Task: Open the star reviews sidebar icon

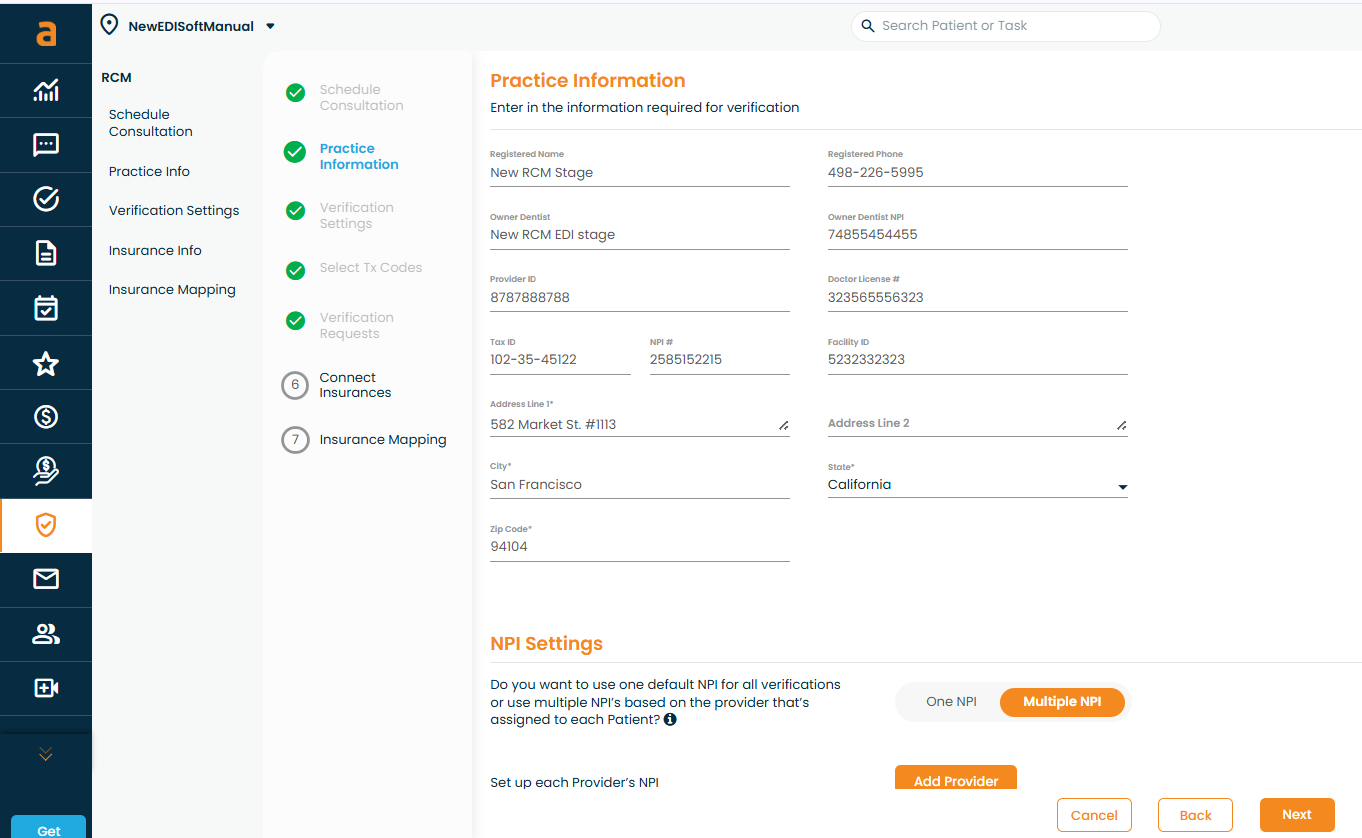Action: tap(46, 363)
